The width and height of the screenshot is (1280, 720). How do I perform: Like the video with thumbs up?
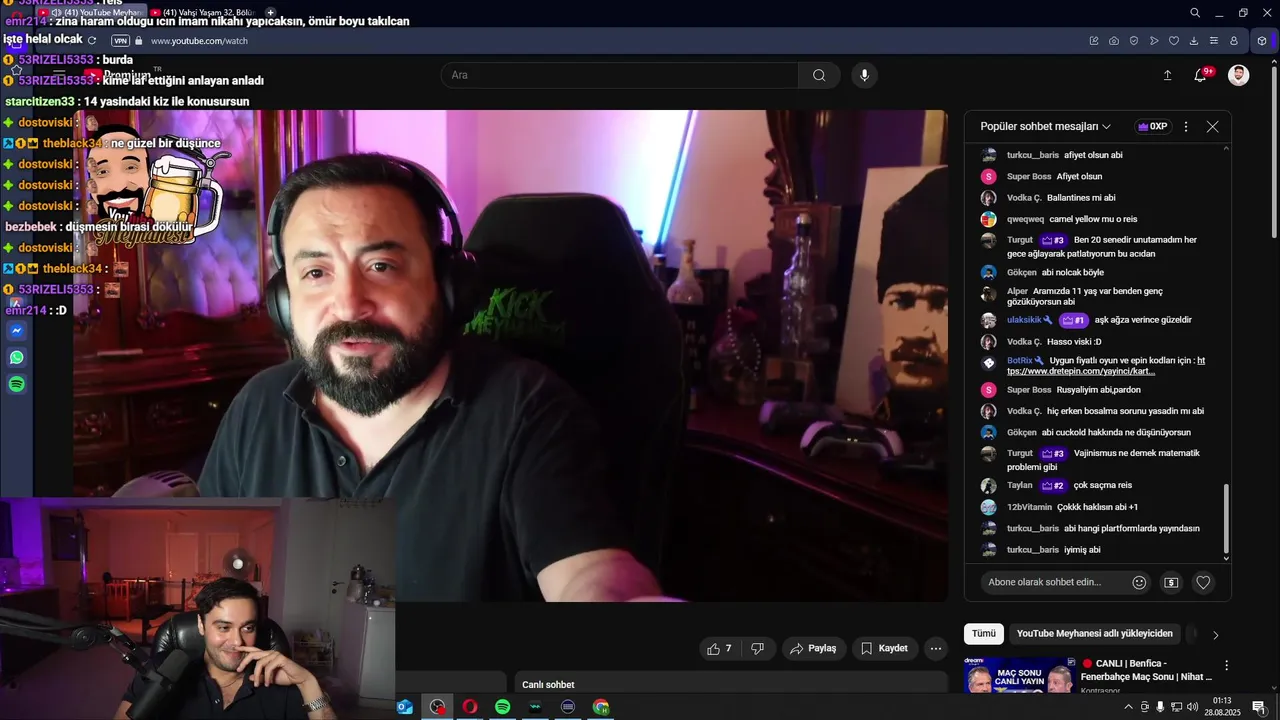(719, 649)
